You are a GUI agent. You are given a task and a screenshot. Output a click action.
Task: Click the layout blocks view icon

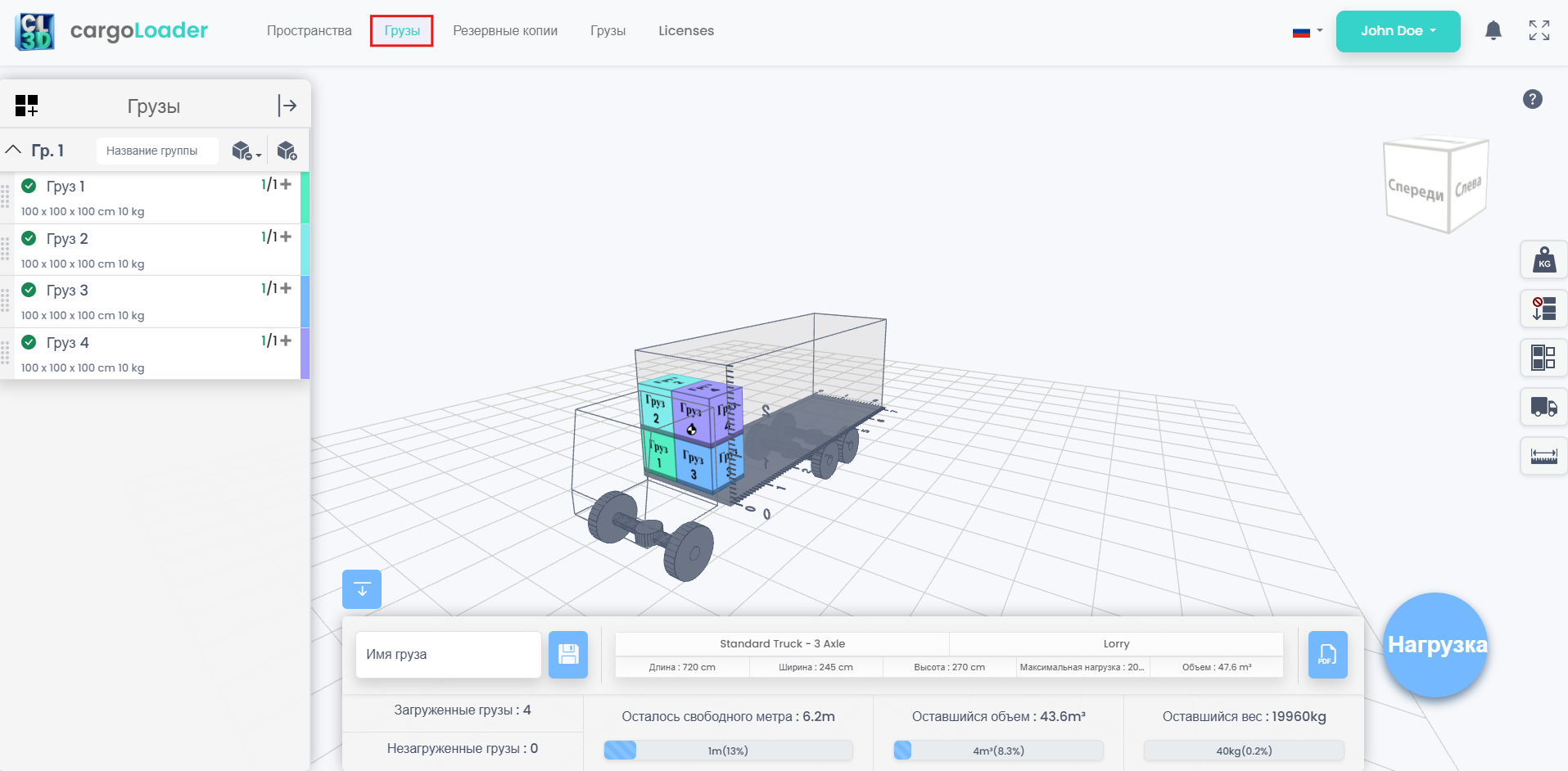(1543, 358)
